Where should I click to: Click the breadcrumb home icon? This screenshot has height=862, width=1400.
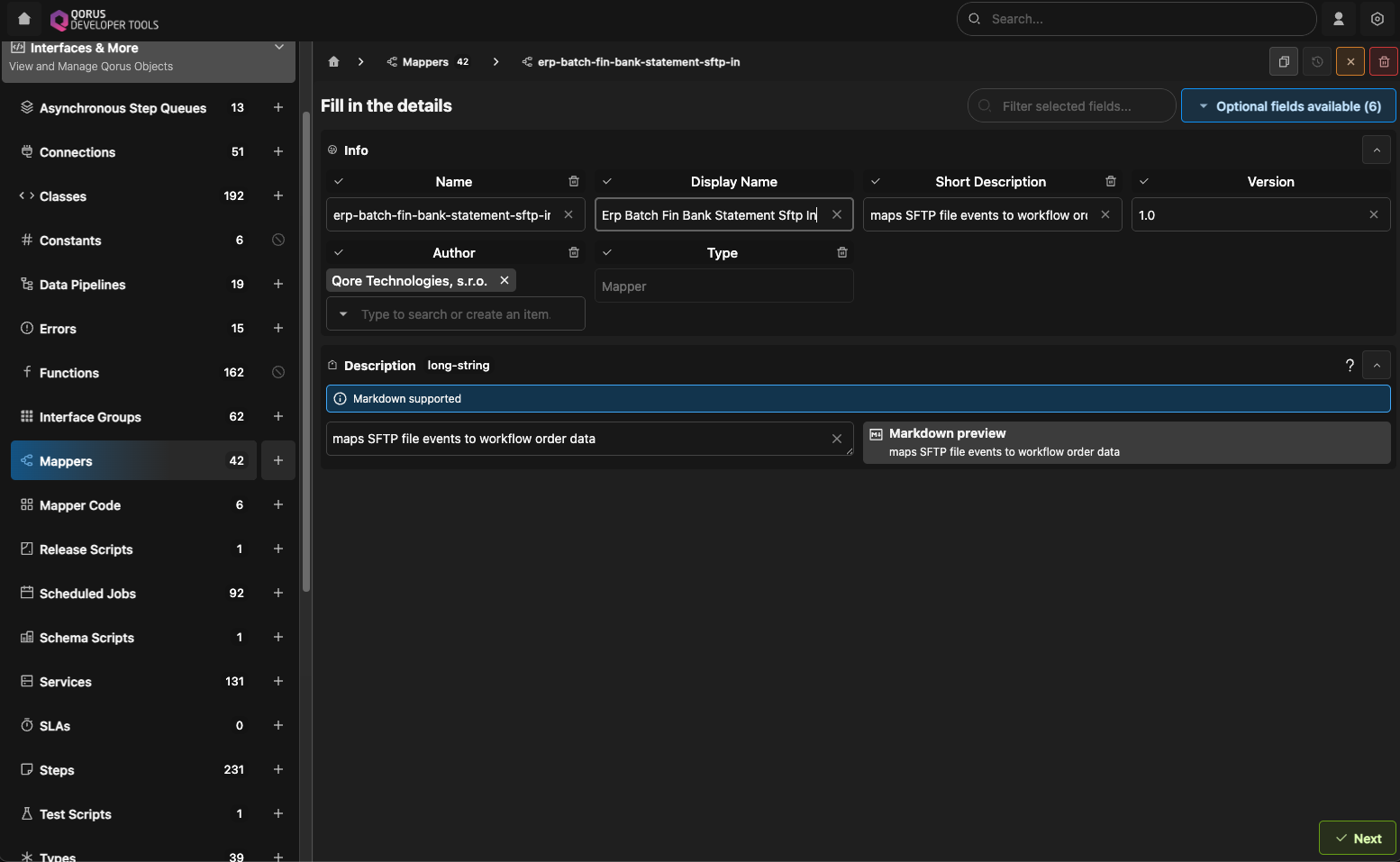coord(333,62)
